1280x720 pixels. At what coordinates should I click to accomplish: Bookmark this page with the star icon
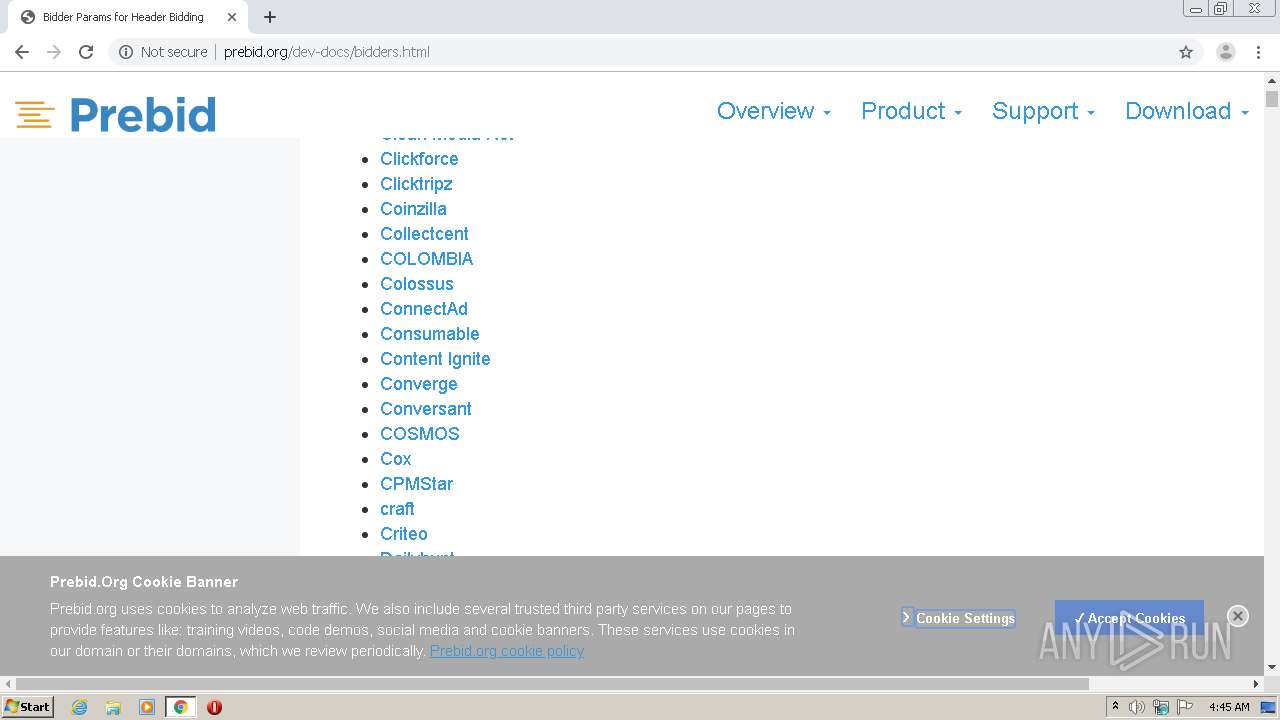[1186, 52]
